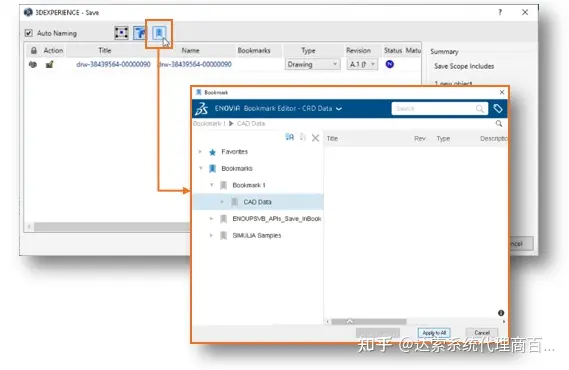Open the Drawing type dropdown
The image size is (569, 370).
[312, 65]
